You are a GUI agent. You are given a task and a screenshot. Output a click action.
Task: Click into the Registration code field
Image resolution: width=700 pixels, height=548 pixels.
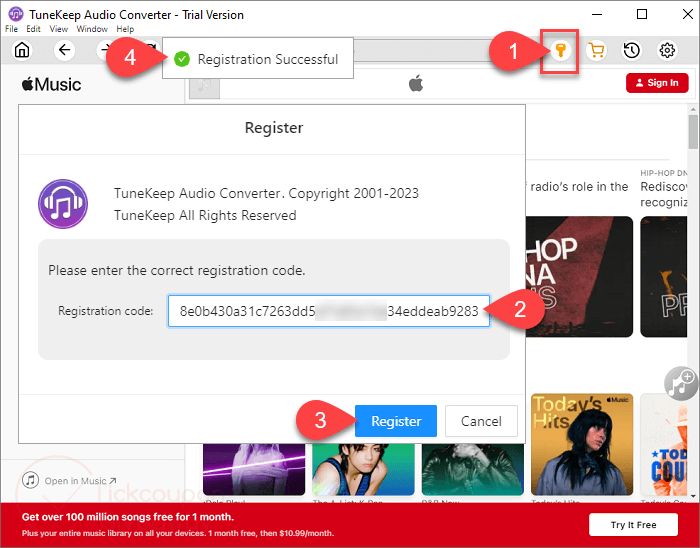329,311
